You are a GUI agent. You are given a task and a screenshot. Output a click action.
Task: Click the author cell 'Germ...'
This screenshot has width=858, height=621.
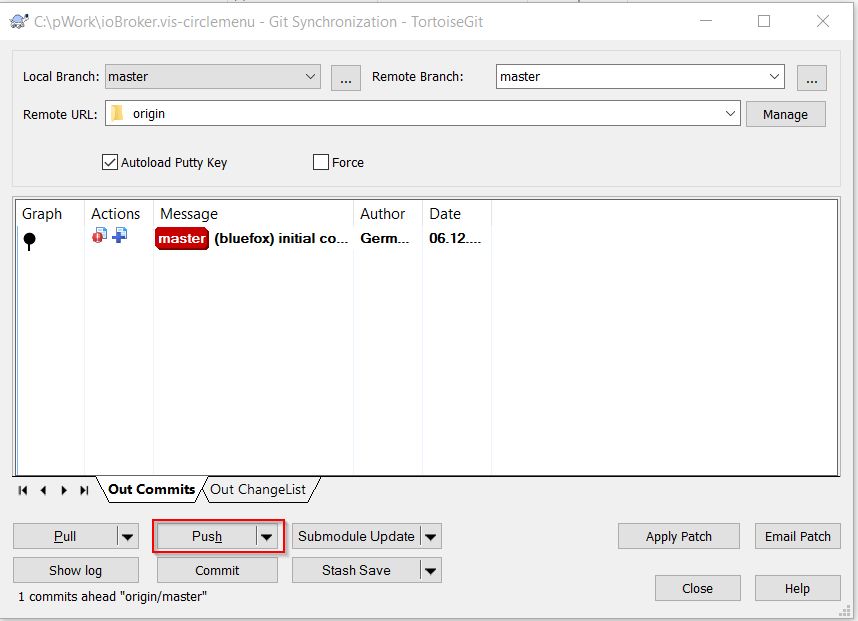(x=385, y=239)
